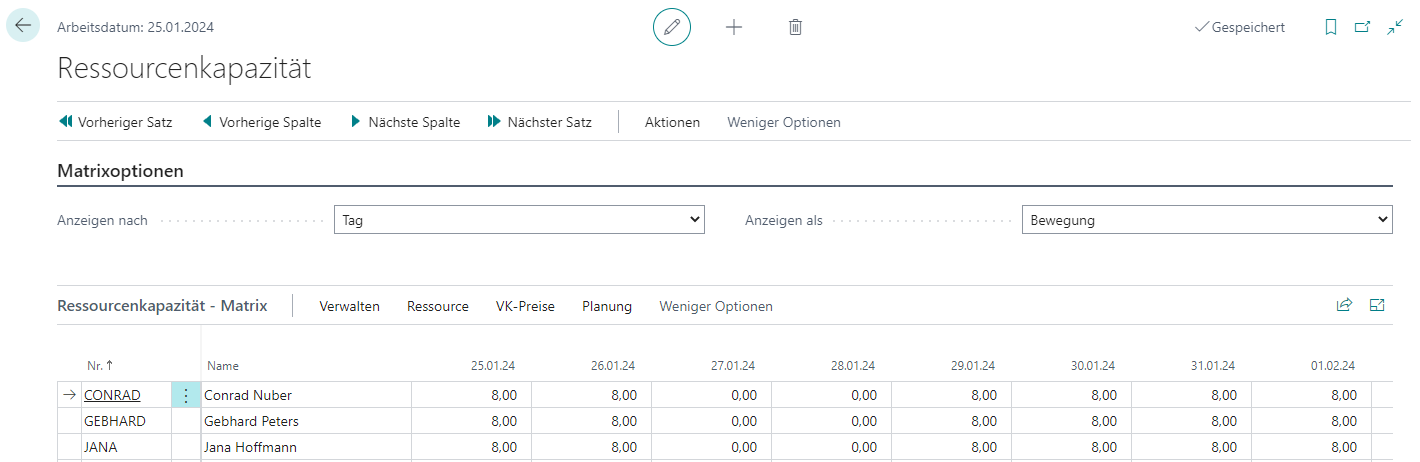1420x462 pixels.
Task: Go to Nächster Satz
Action: pyautogui.click(x=540, y=122)
